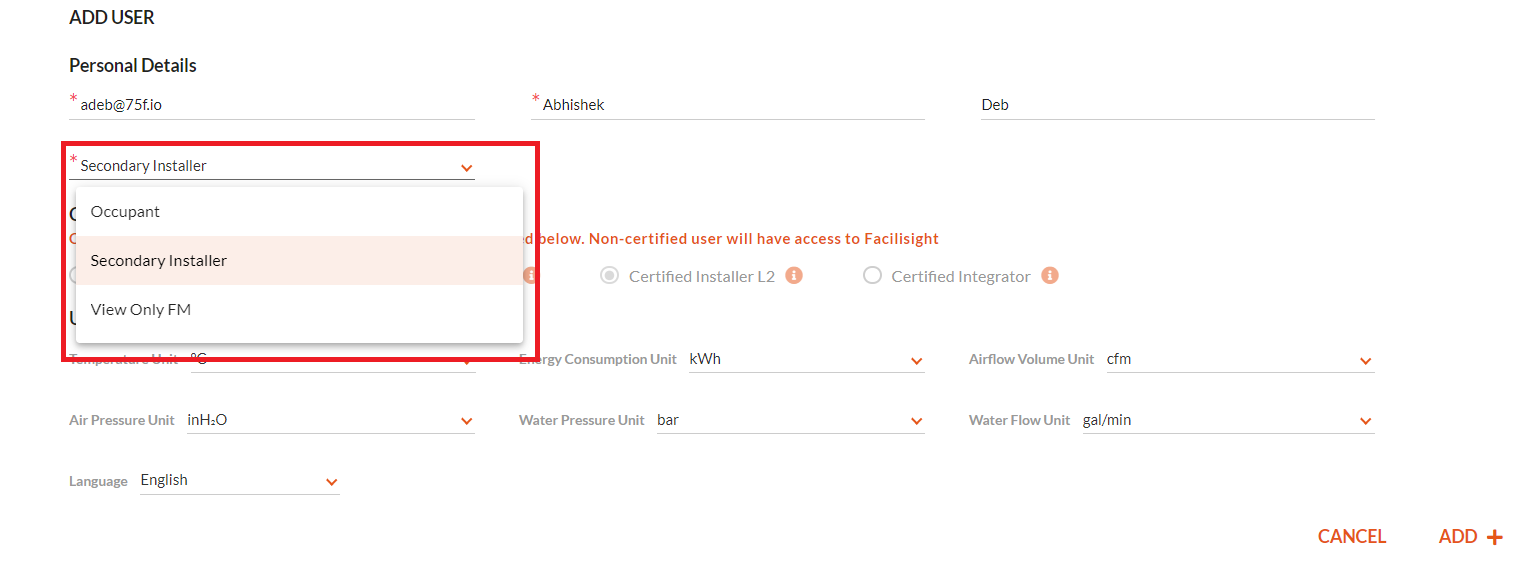Viewport: 1524px width, 562px height.
Task: Select Certified Installer L2 radio button
Action: point(609,275)
